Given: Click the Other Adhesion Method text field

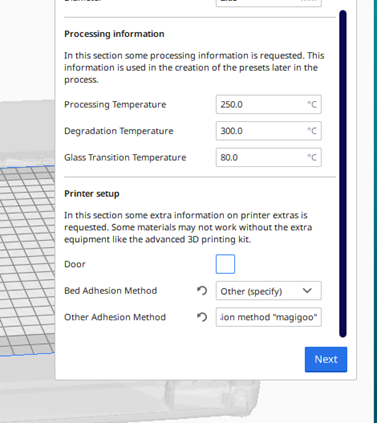Looking at the screenshot, I should [x=269, y=317].
